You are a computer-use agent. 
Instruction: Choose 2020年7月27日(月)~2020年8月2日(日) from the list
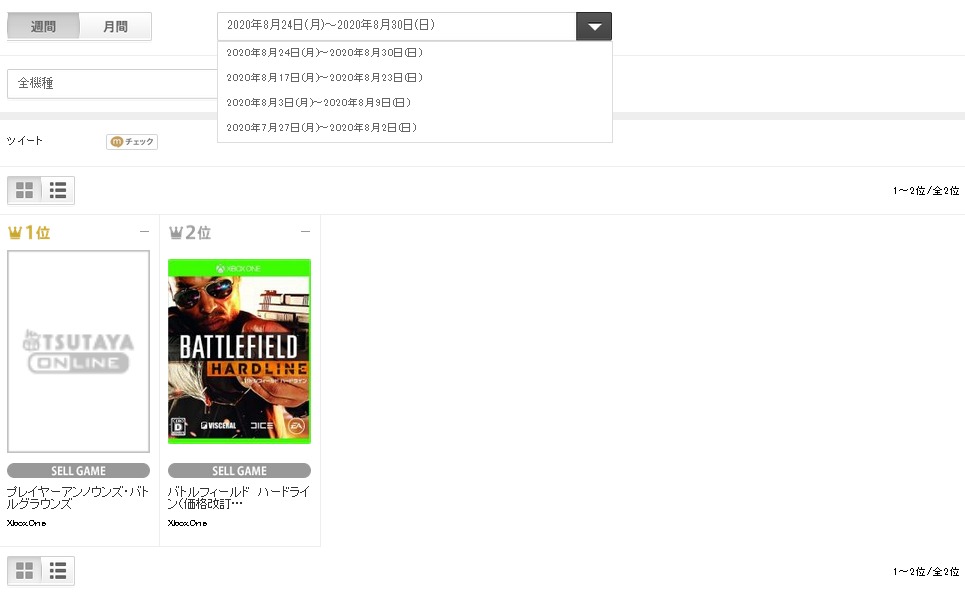click(414, 128)
